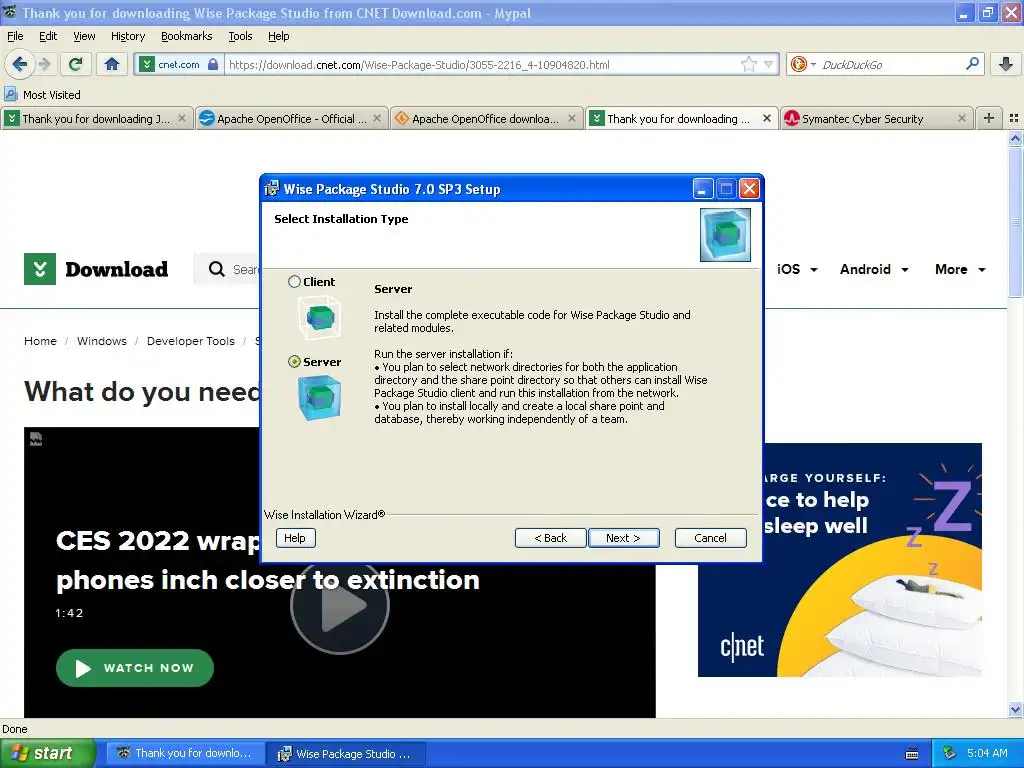
Task: Open the browser Help menu
Action: (x=278, y=36)
